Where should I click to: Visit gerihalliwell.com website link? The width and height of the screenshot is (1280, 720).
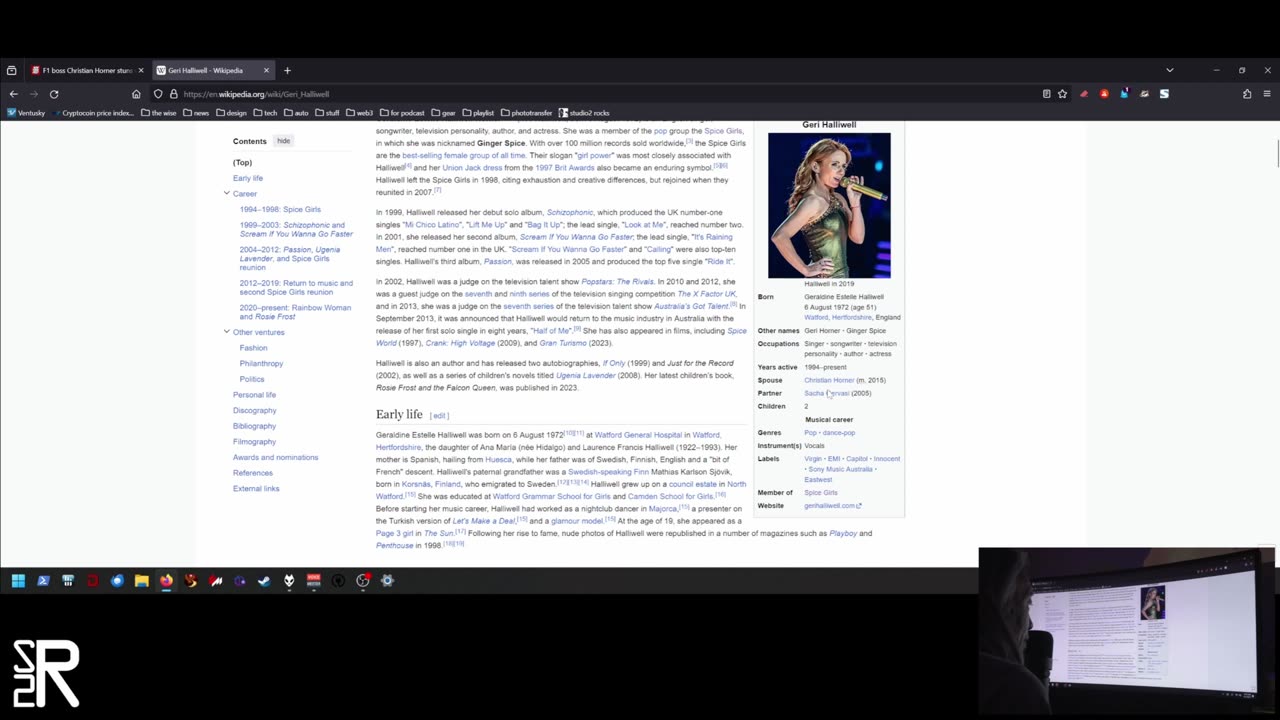tap(832, 506)
